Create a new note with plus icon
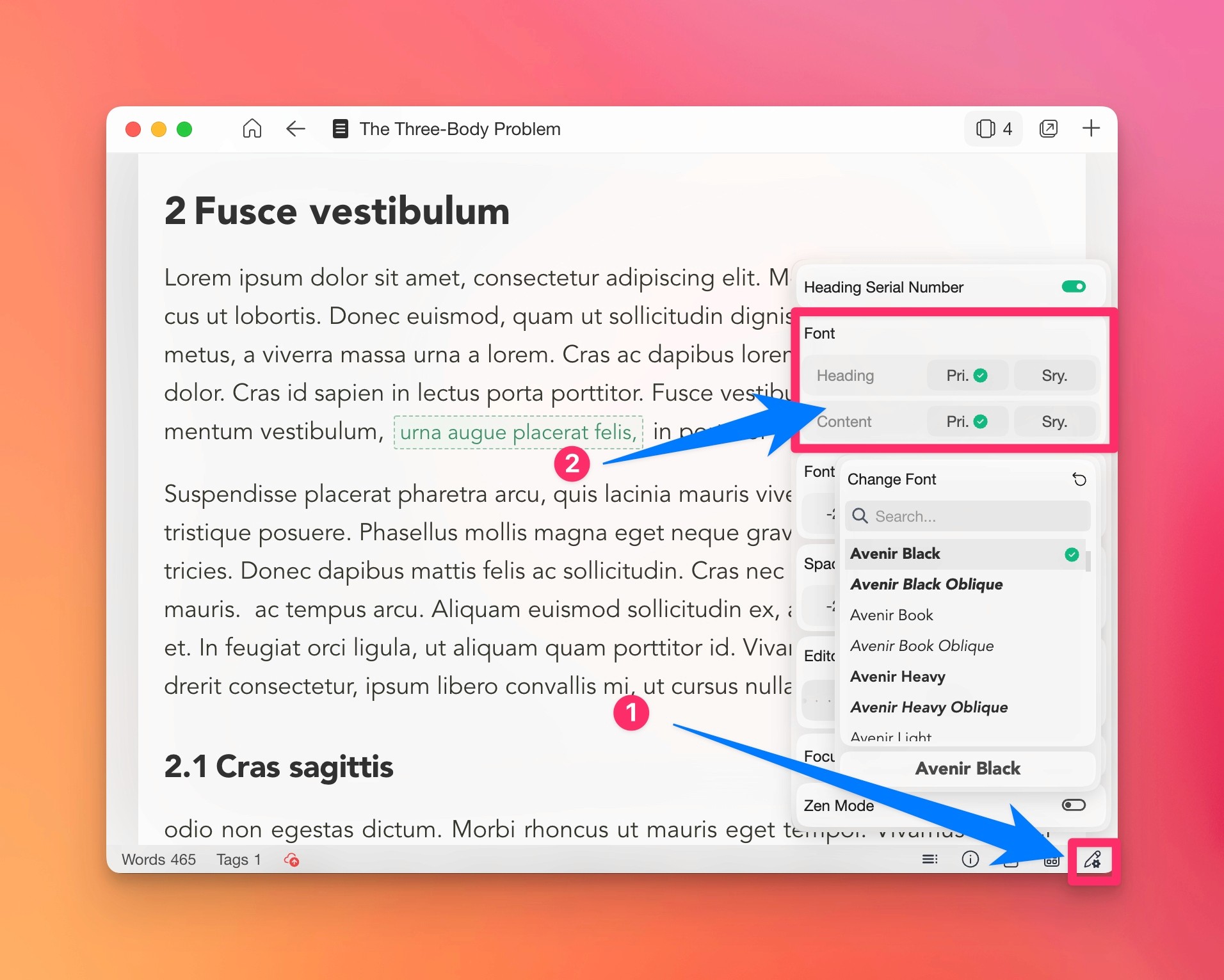The image size is (1224, 980). 1091,128
